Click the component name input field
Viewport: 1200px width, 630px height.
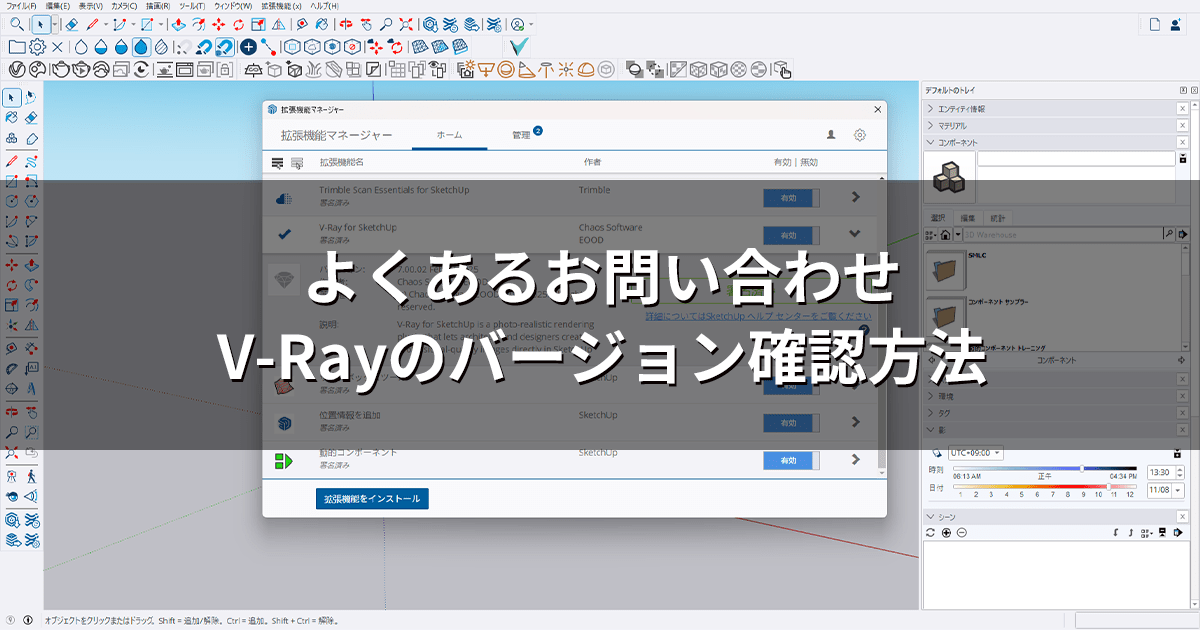[1076, 159]
